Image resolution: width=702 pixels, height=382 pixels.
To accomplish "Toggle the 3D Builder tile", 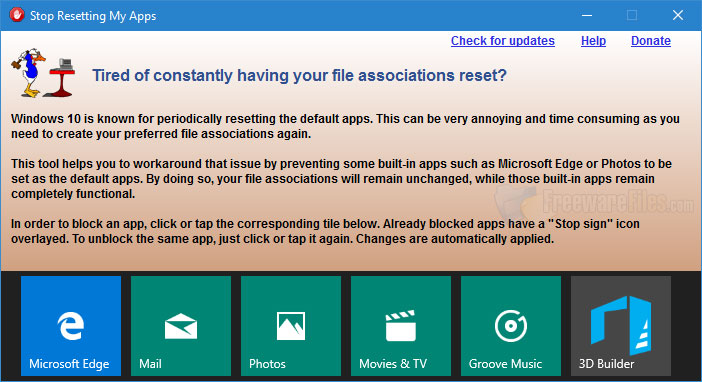I will click(621, 326).
